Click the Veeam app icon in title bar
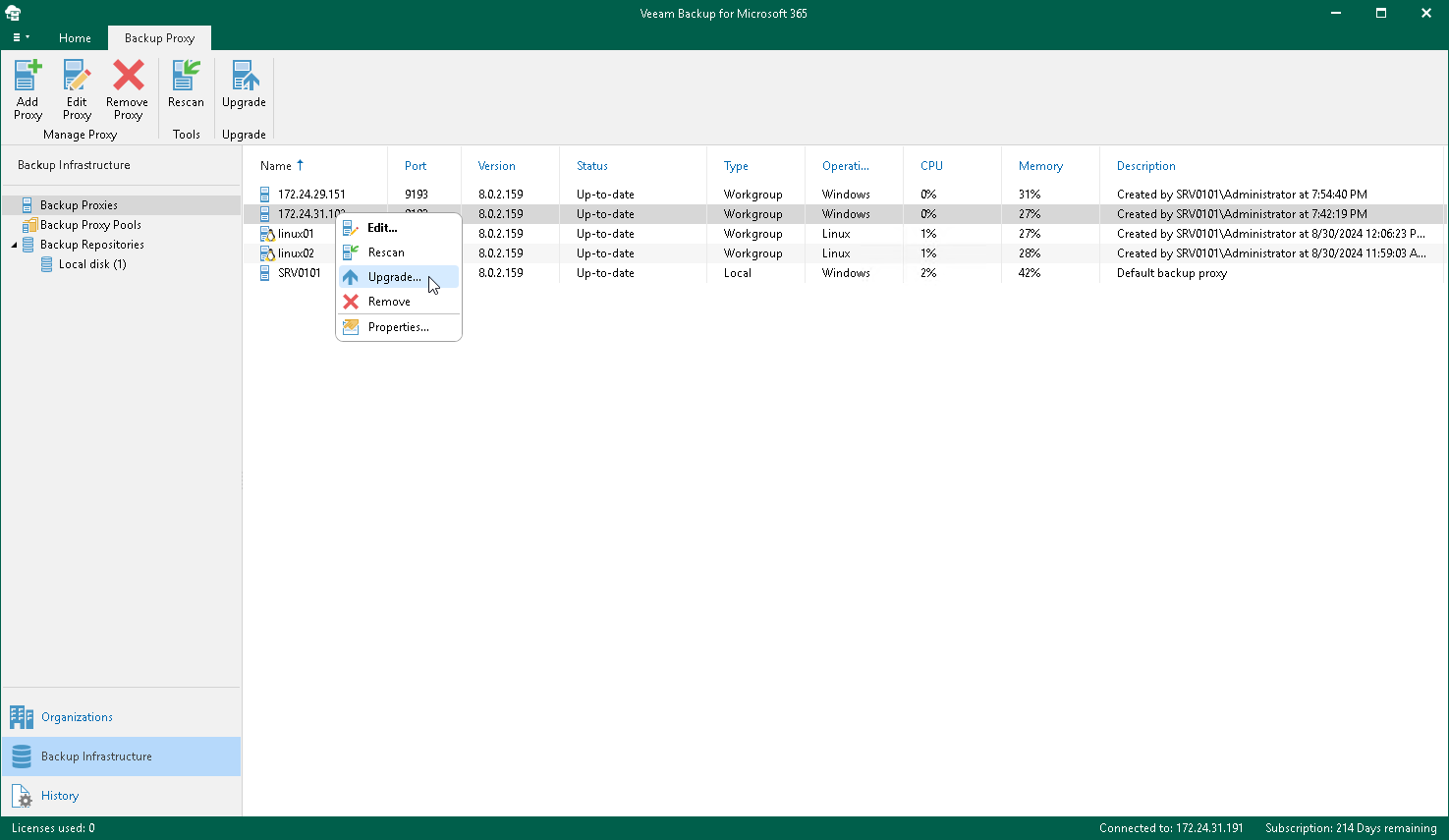The height and width of the screenshot is (840, 1449). [14, 14]
